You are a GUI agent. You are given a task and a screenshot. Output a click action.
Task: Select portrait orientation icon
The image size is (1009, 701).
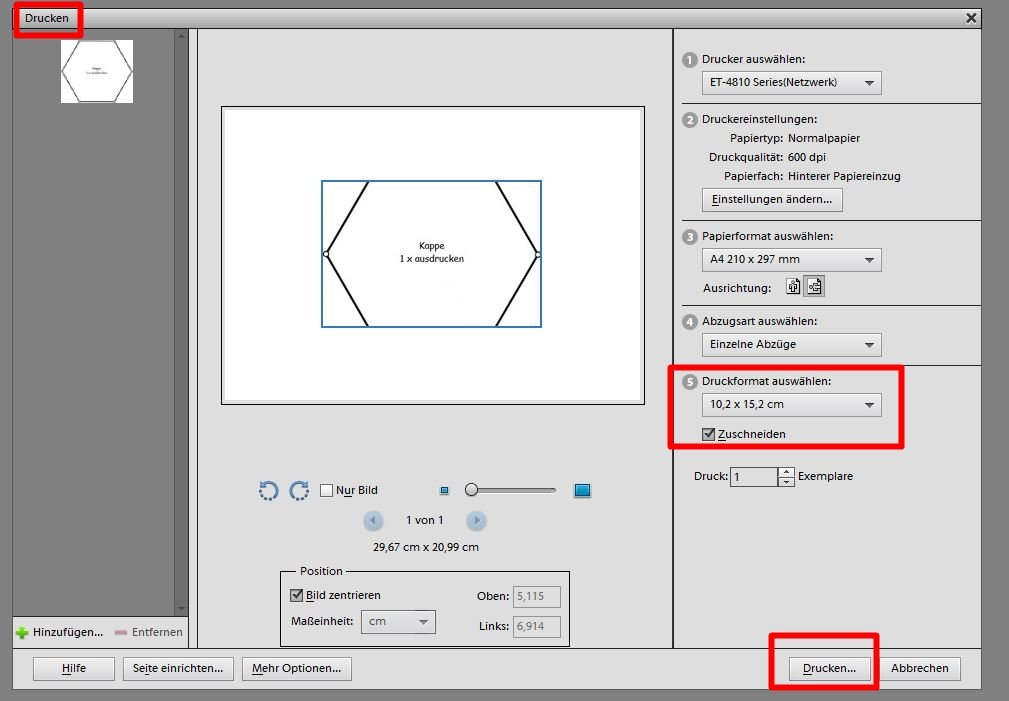(793, 287)
